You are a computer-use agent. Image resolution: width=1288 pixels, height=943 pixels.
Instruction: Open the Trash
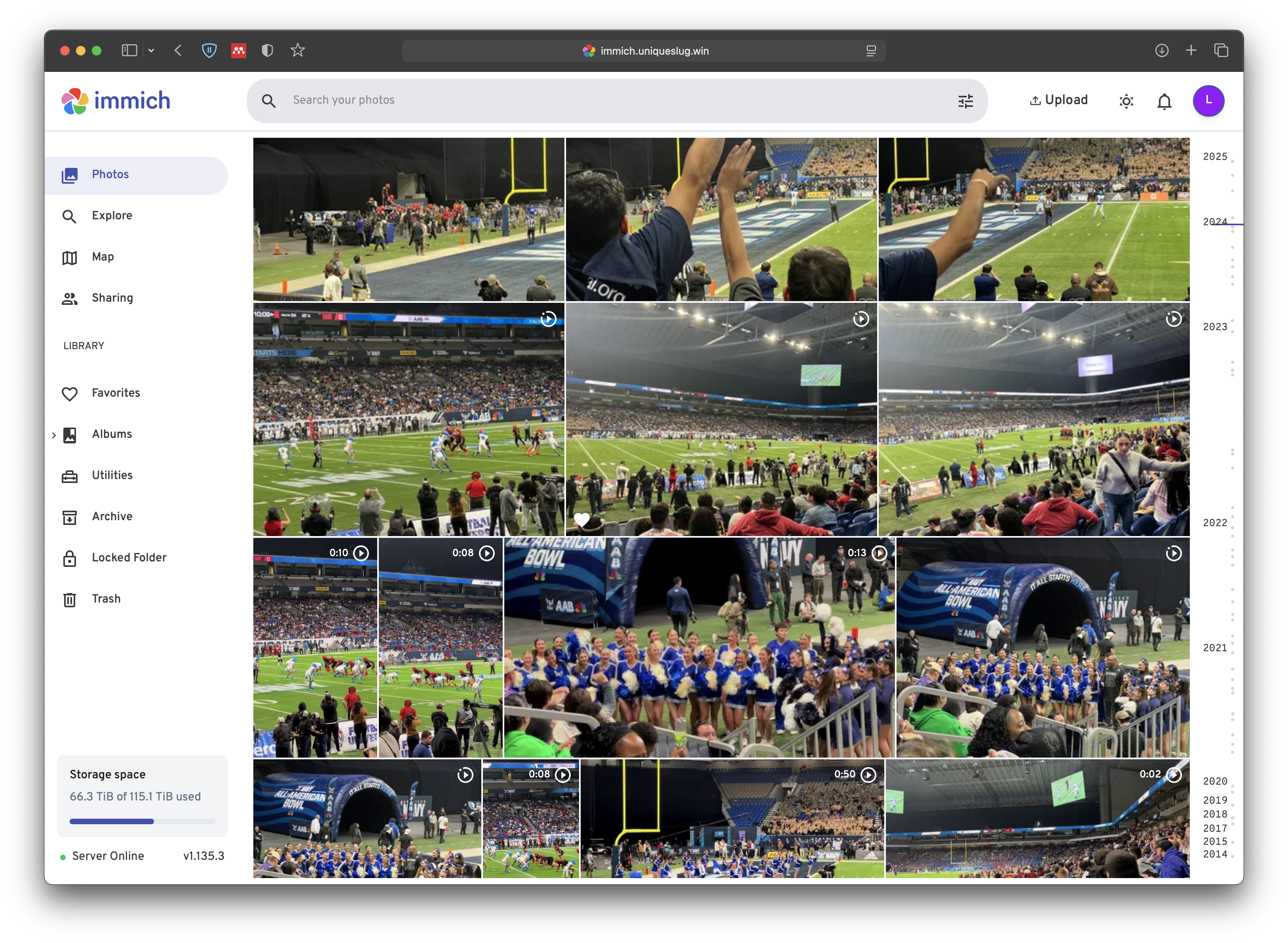click(136, 599)
